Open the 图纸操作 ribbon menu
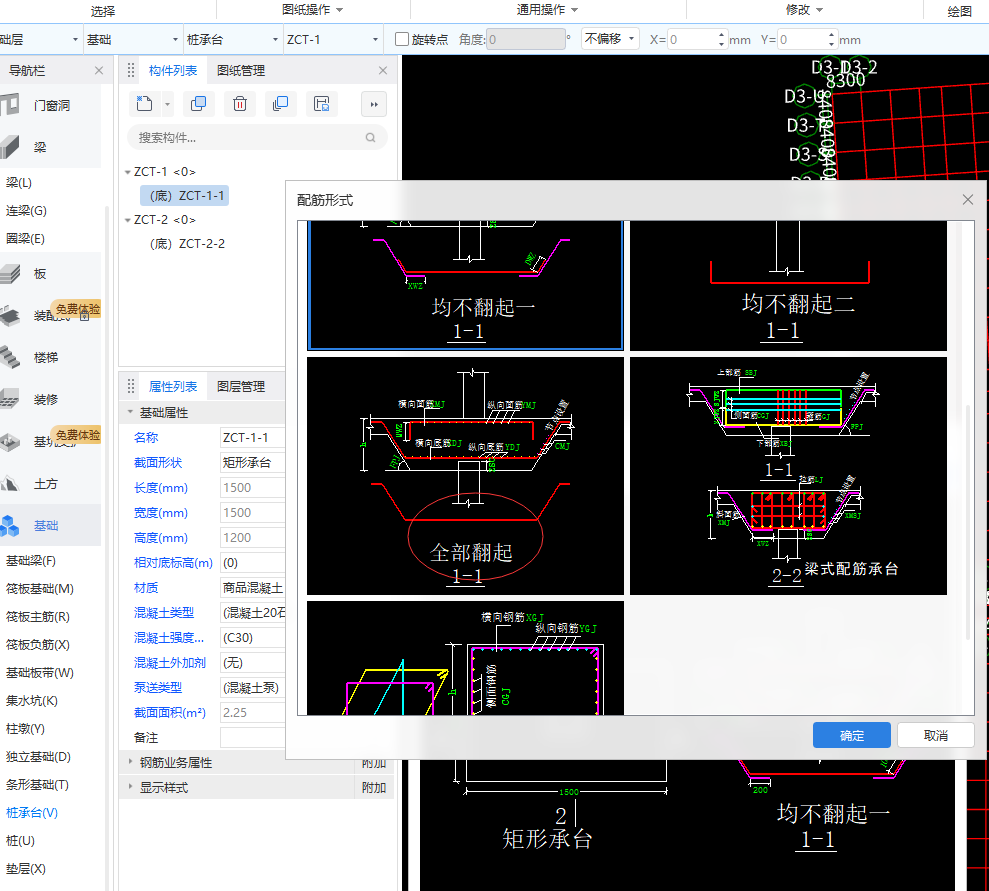Screen dimensions: 989x891 point(312,9)
